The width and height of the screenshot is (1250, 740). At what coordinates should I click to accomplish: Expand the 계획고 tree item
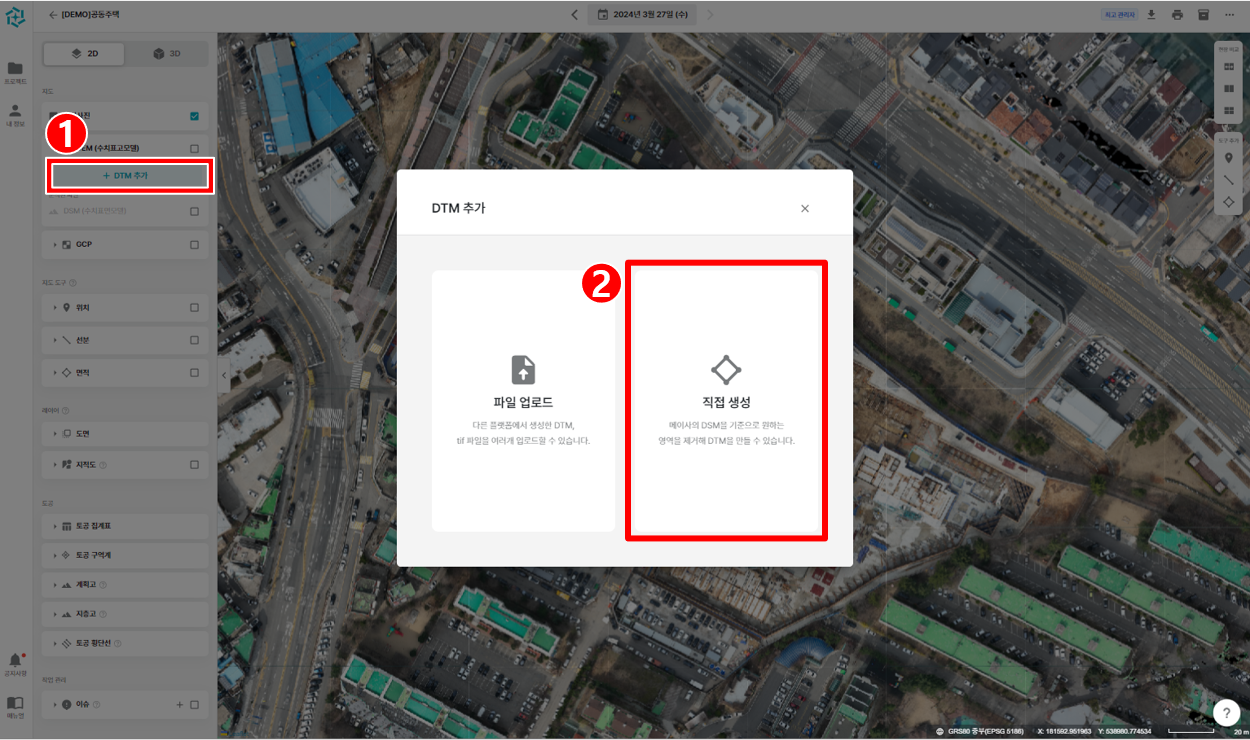pyautogui.click(x=54, y=584)
